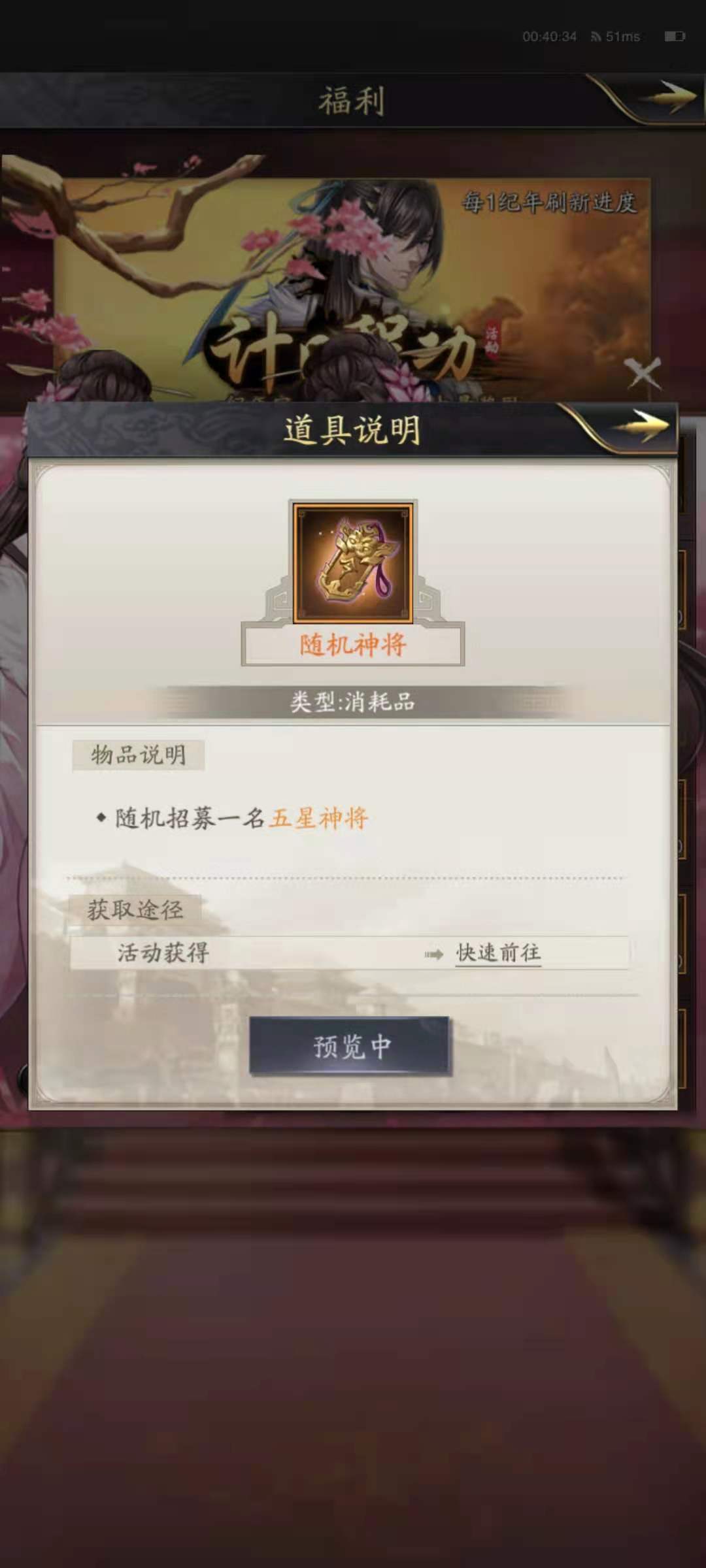Screen dimensions: 706x1568
Task: Follow the 快速前往 link
Action: pos(498,953)
